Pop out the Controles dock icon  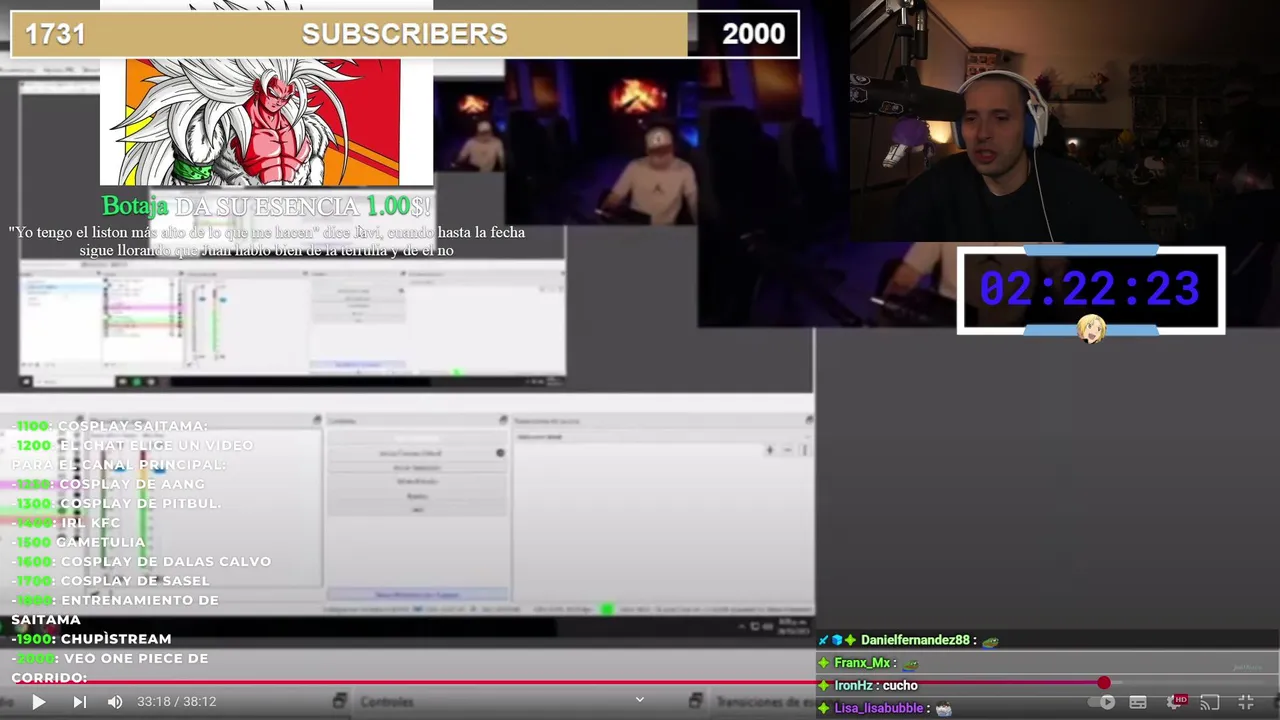[x=340, y=701]
